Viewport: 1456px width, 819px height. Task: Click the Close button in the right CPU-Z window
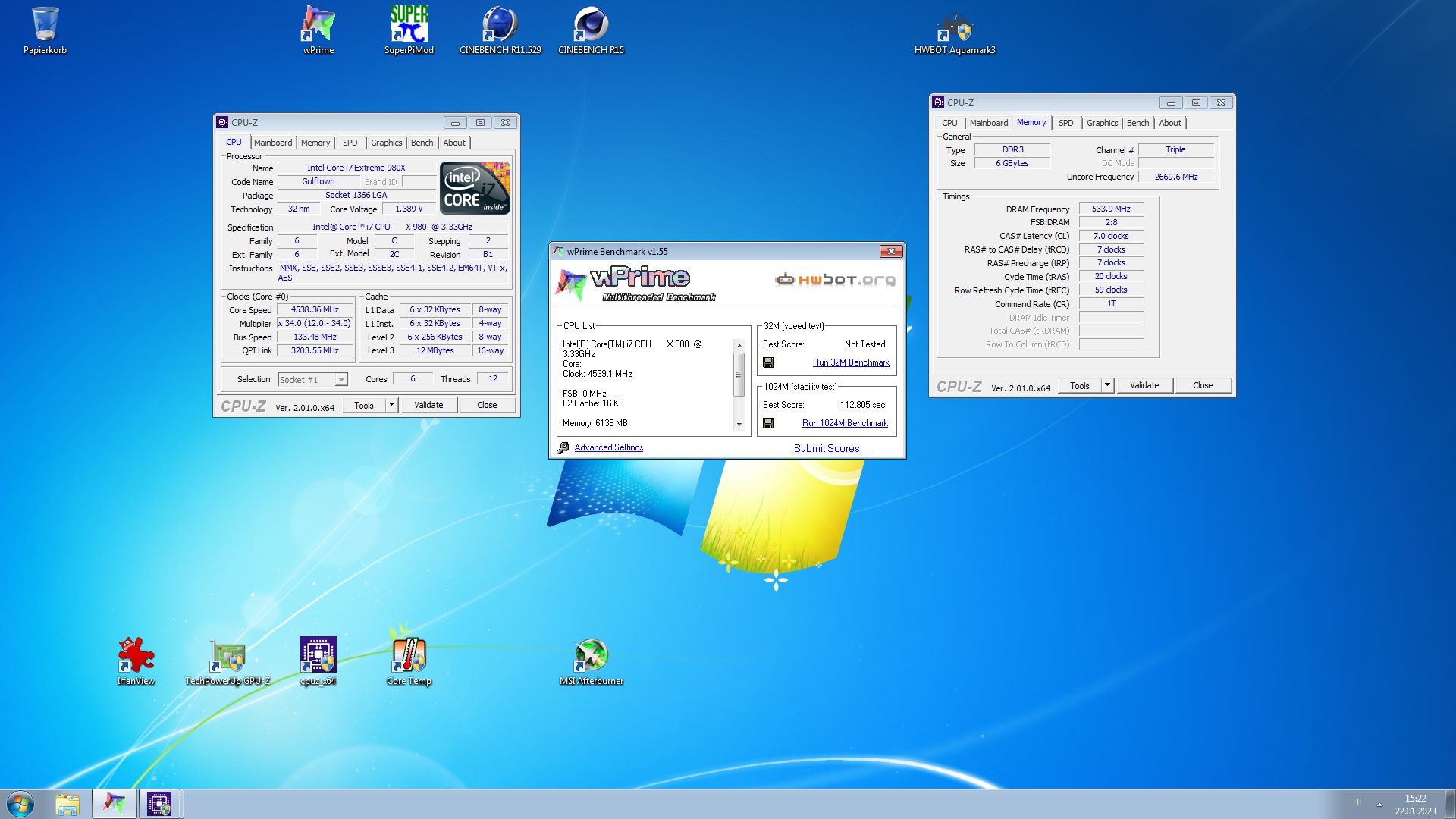(1203, 385)
